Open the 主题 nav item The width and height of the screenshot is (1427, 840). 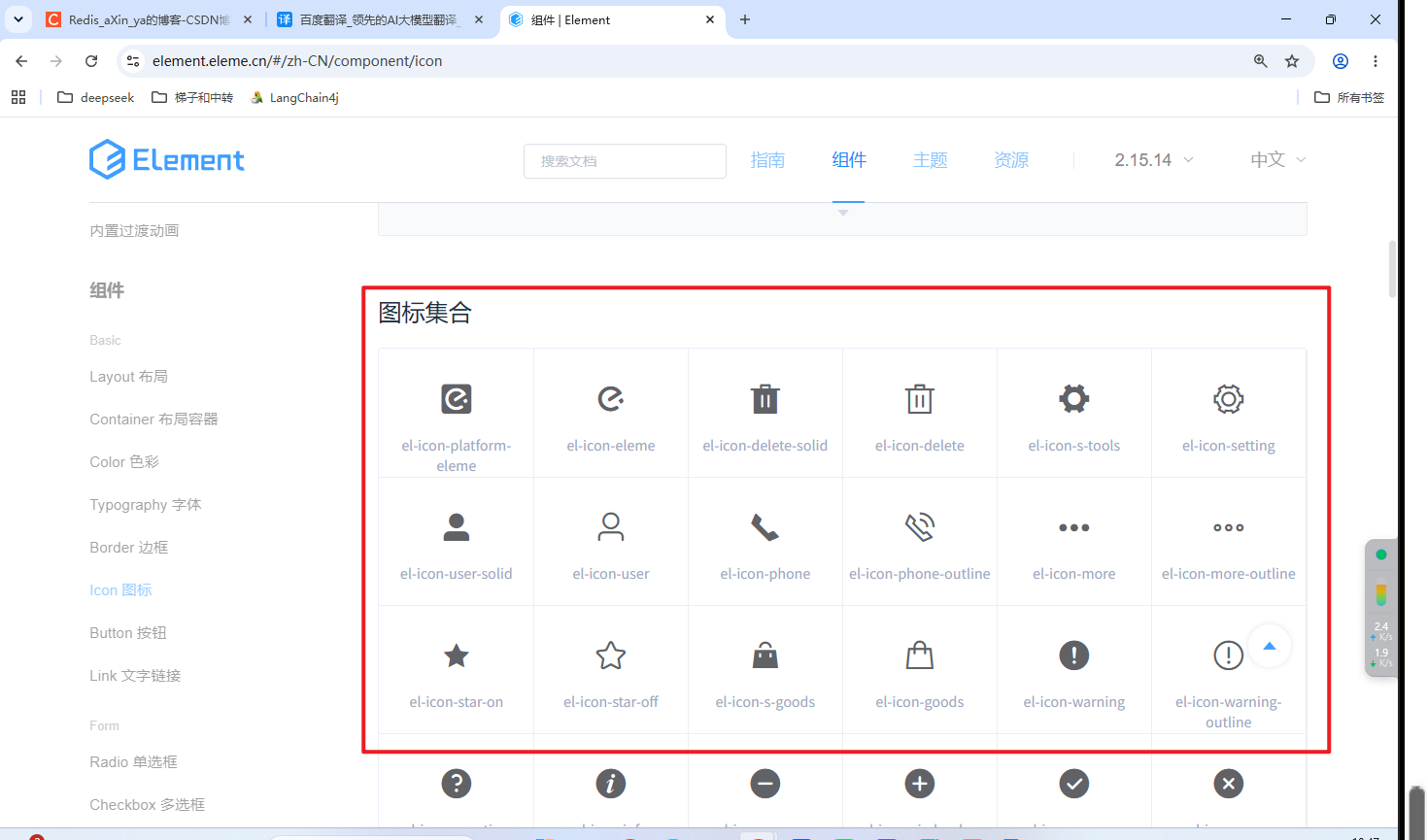point(931,160)
